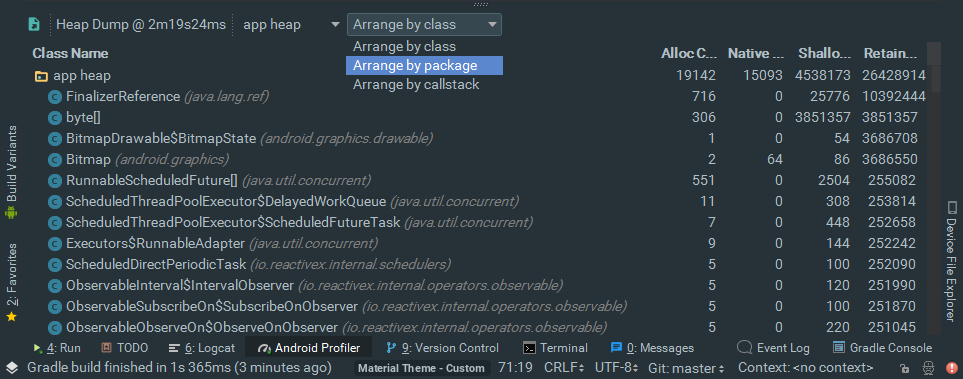Collapse the Arrange by class combo box

(424, 25)
